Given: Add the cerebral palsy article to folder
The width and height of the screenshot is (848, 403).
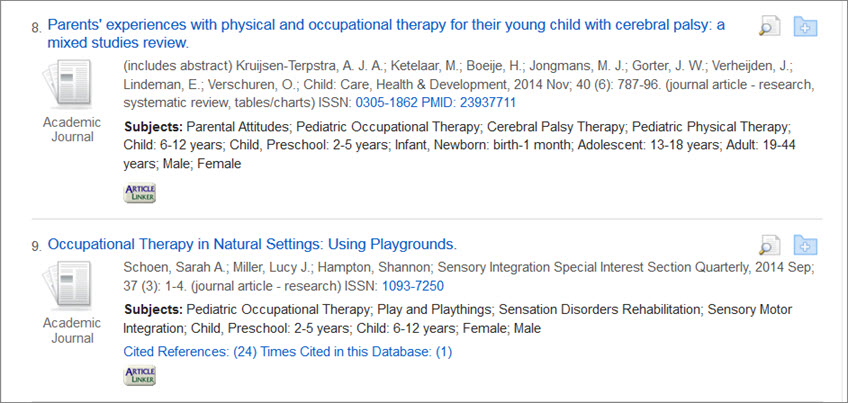Looking at the screenshot, I should pos(806,27).
